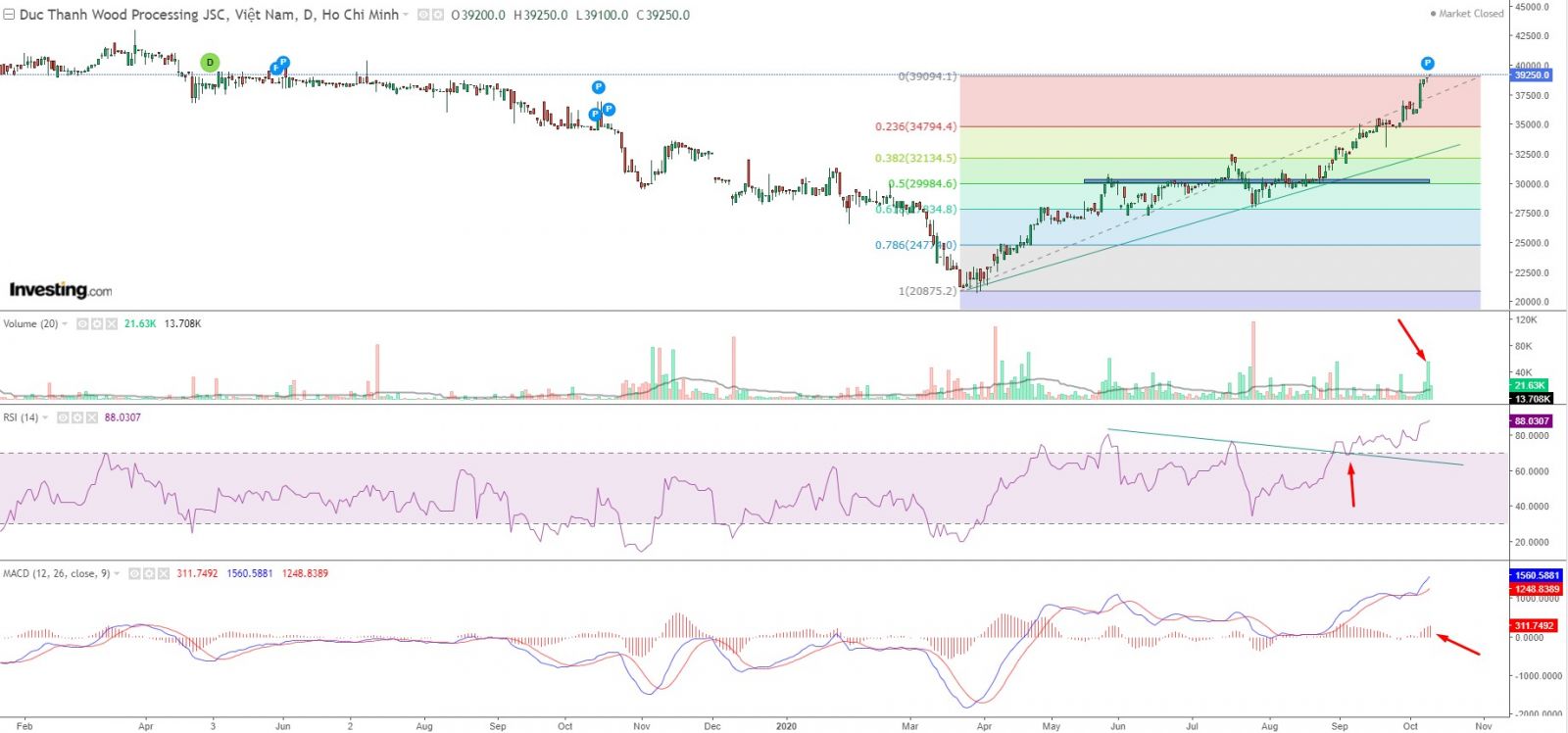The image size is (1568, 733).
Task: Click the open value O39200.0
Action: 478,15
